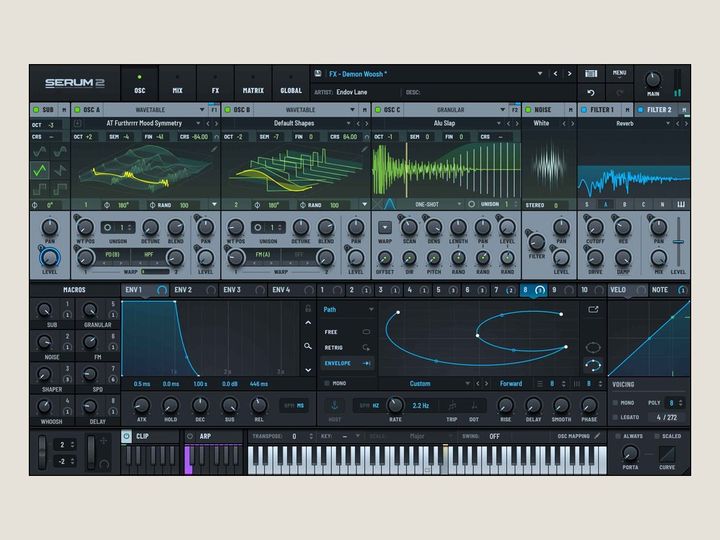Viewport: 720px width, 540px height.
Task: Enable the ALWAYS portamento checkbox
Action: click(x=618, y=436)
